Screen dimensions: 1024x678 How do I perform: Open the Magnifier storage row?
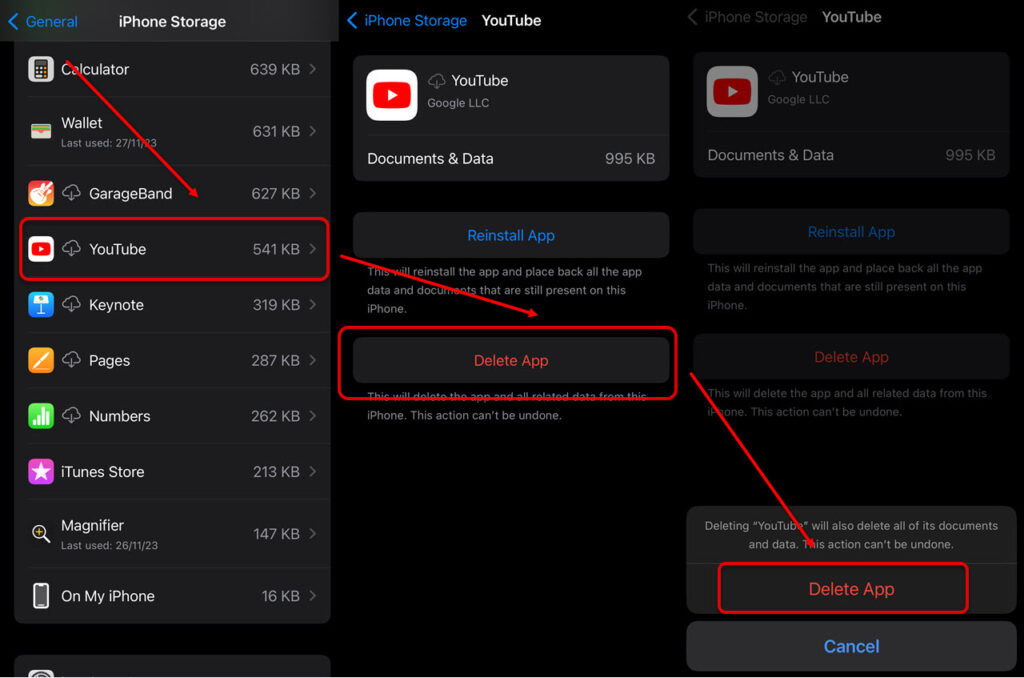(x=172, y=534)
